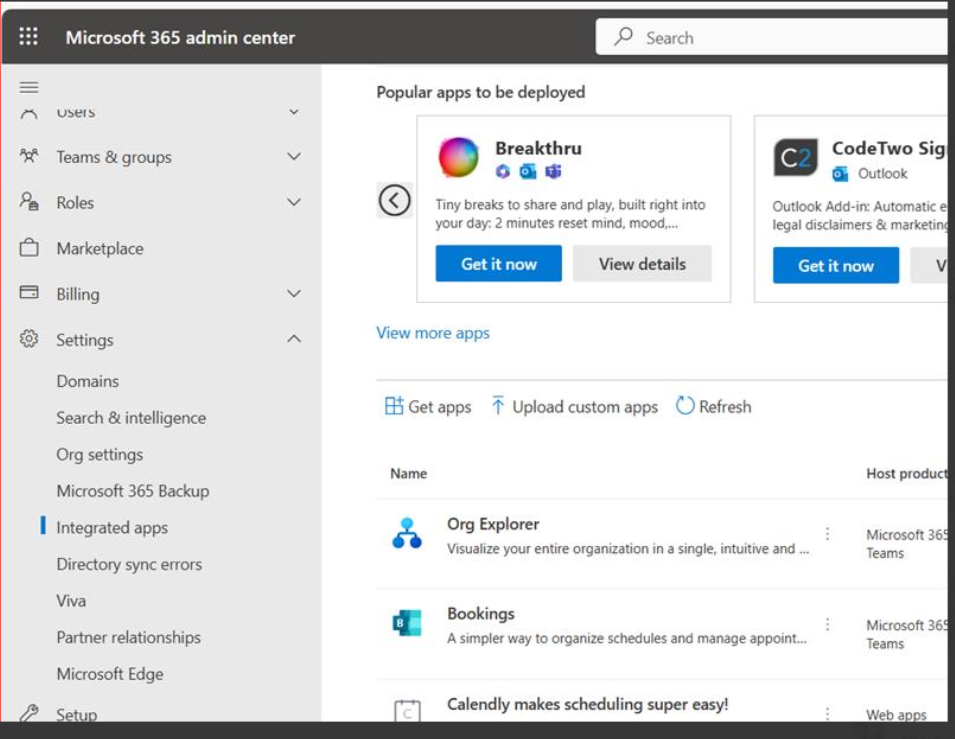The width and height of the screenshot is (955, 739).
Task: Click the search magnifier icon
Action: point(623,37)
